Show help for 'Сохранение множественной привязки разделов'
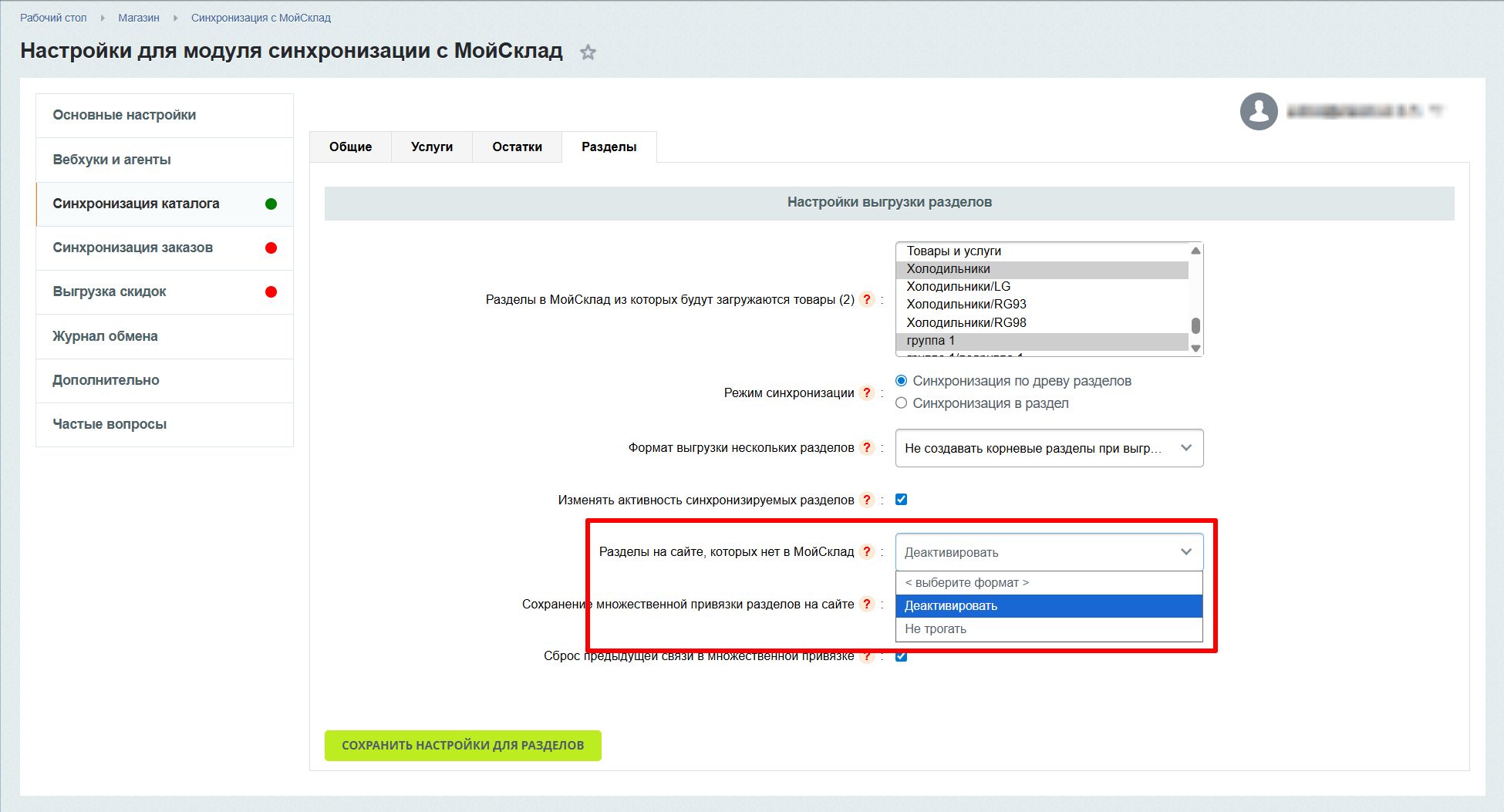1504x812 pixels. click(x=867, y=604)
